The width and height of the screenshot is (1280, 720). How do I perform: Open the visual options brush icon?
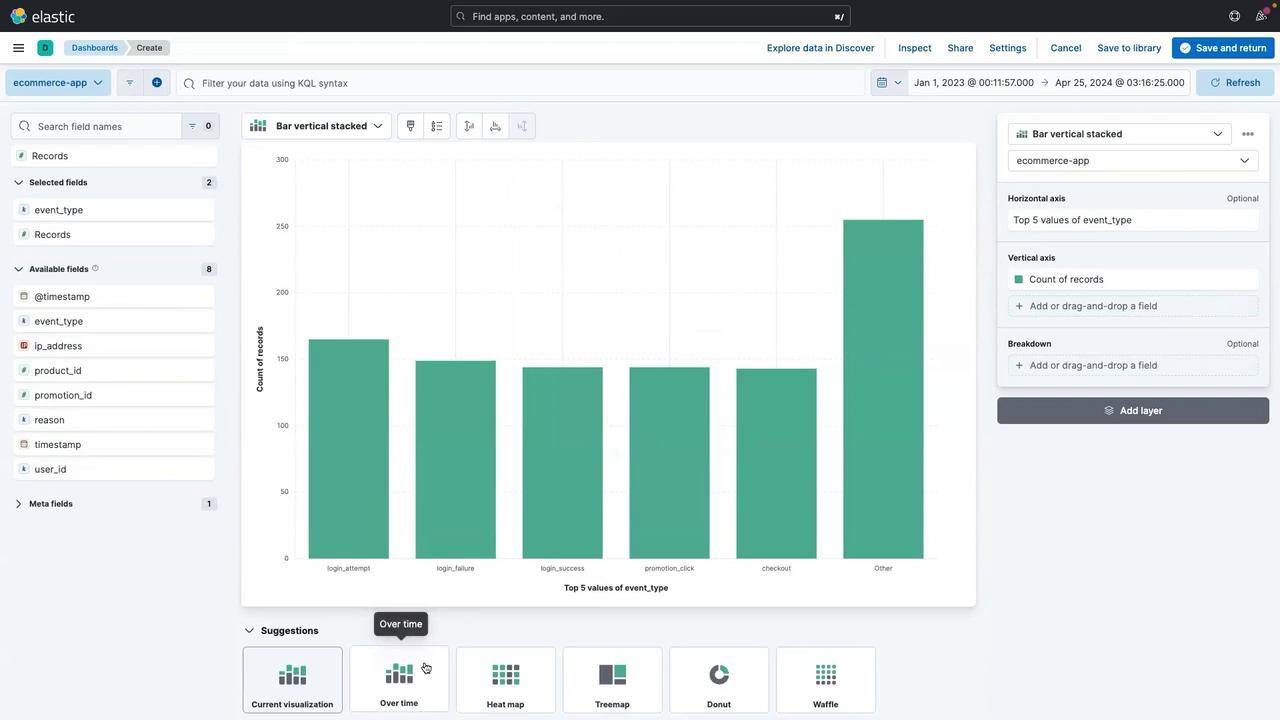[x=410, y=126]
